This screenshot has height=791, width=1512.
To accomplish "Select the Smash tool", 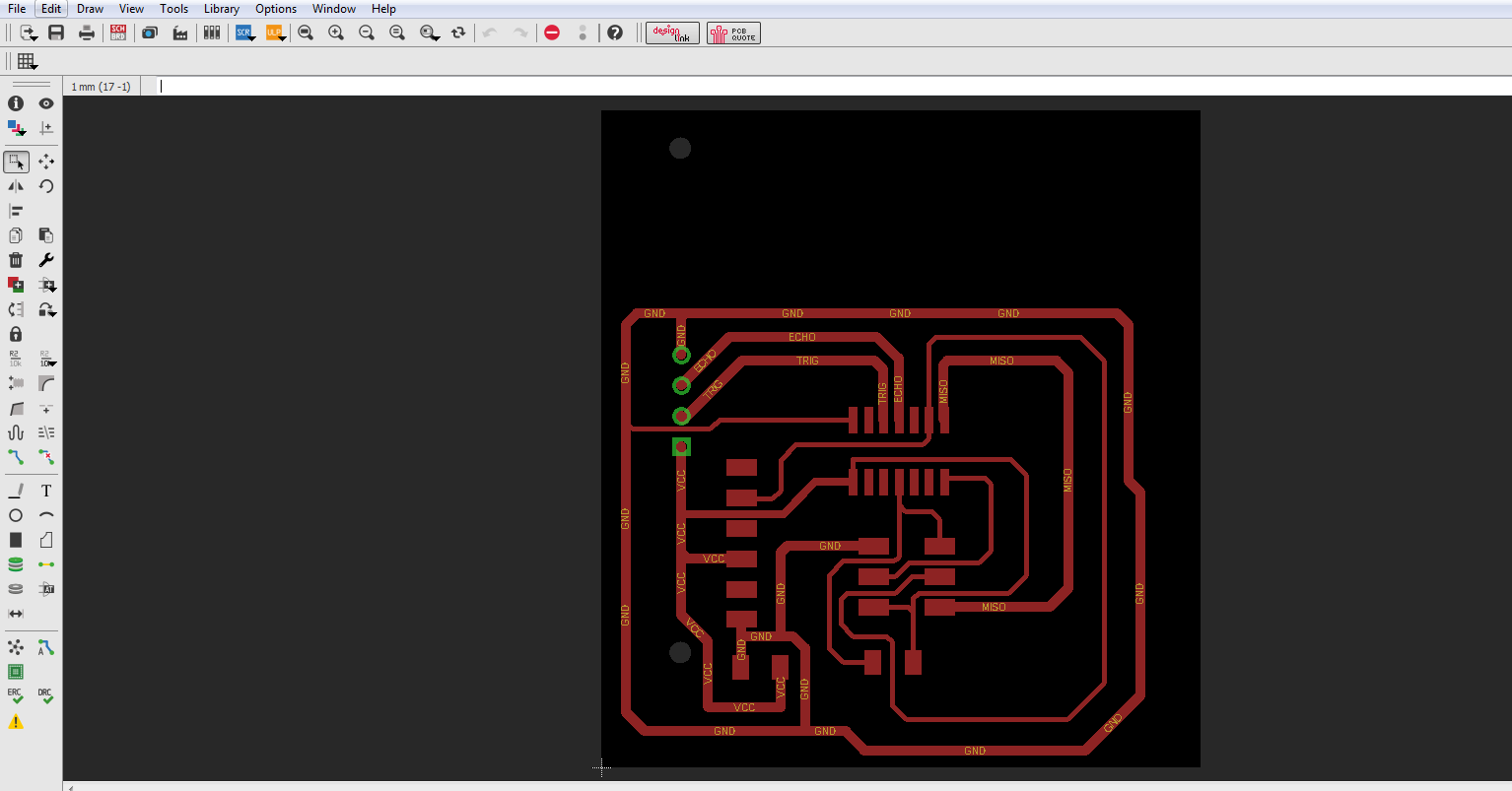I will [x=16, y=383].
